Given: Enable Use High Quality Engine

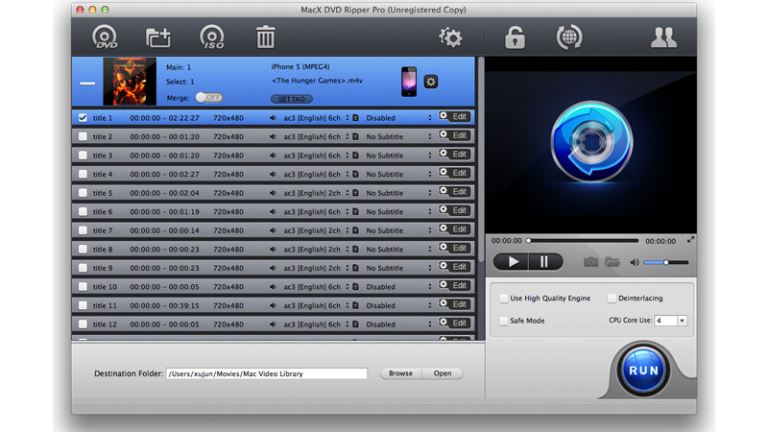Looking at the screenshot, I should 504,298.
